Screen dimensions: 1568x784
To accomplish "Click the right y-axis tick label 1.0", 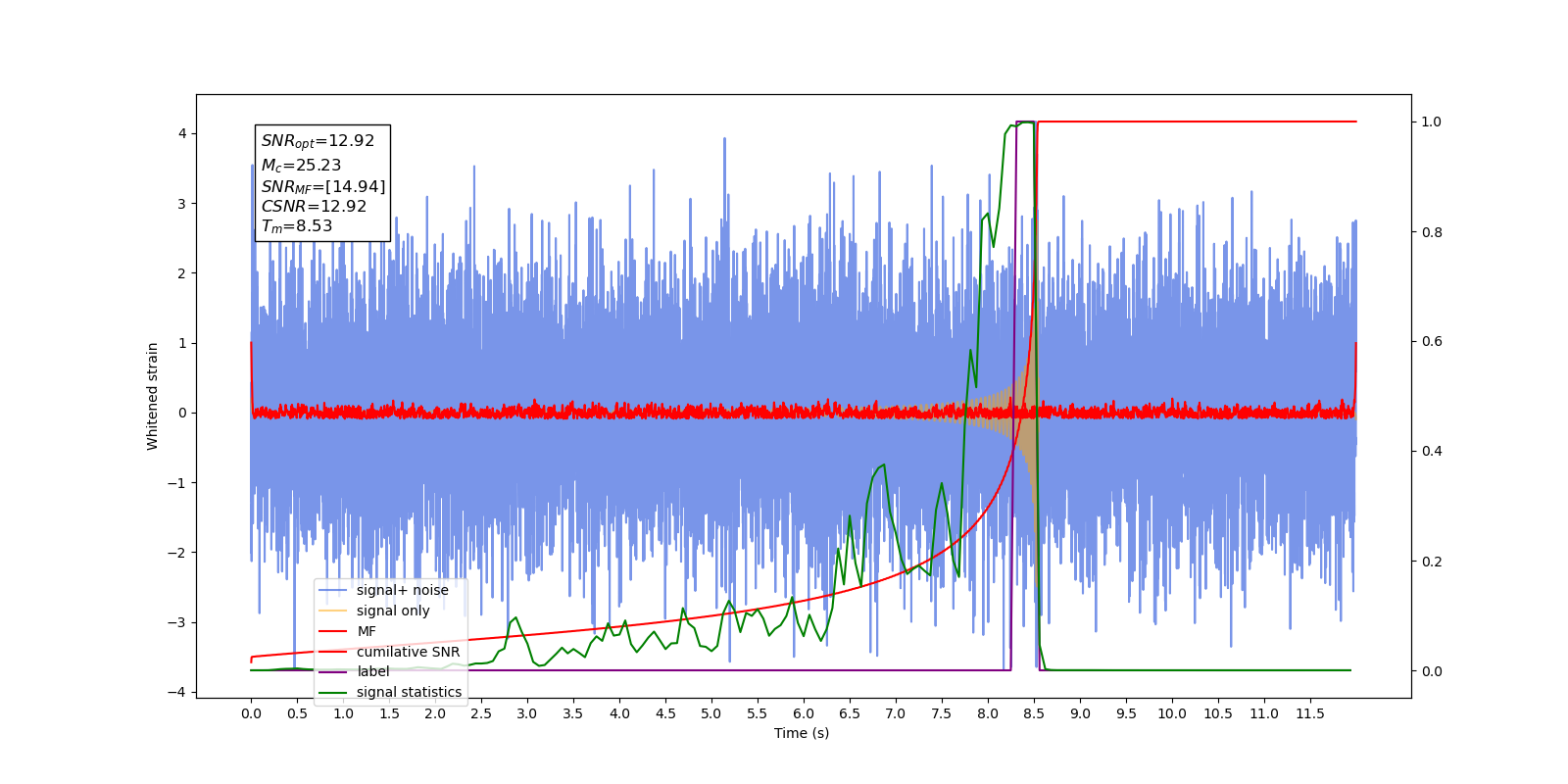I will point(1432,122).
